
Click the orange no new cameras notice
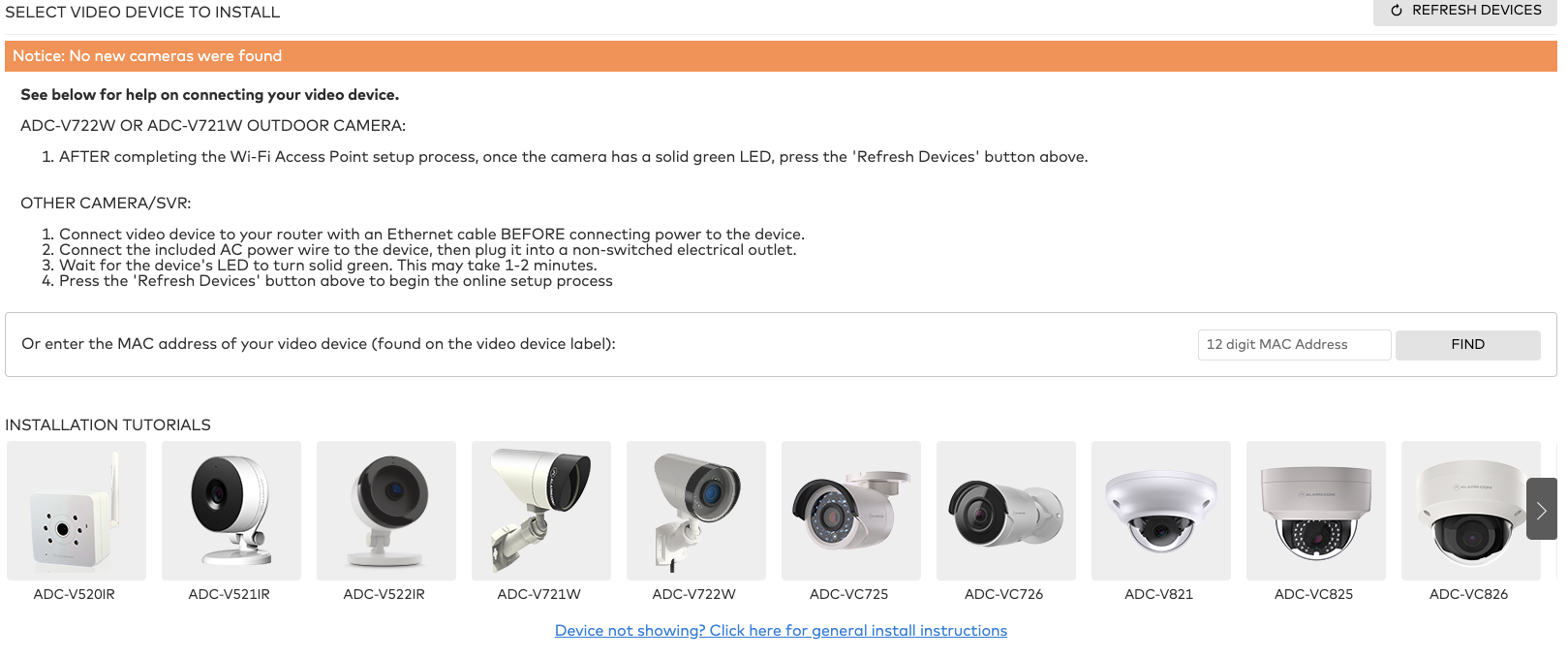tap(781, 56)
